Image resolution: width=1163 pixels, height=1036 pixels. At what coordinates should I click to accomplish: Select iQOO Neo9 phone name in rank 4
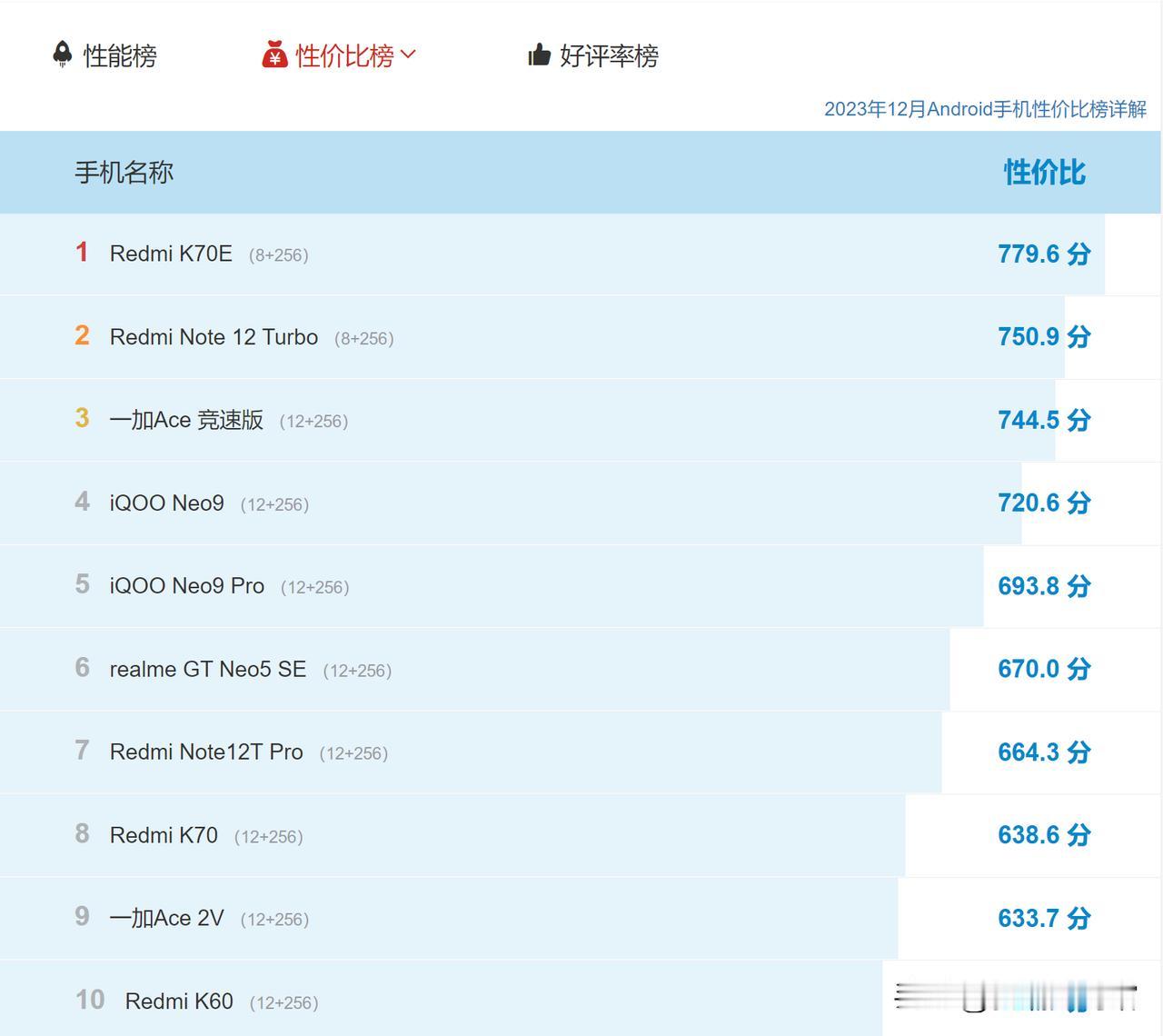tap(166, 503)
